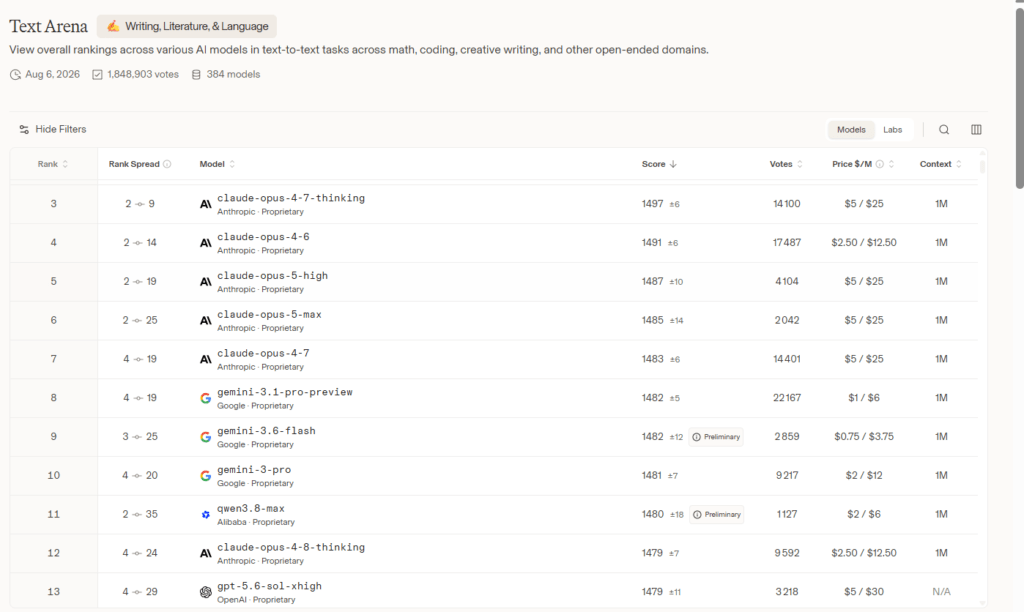1024x612 pixels.
Task: Click Anthropic logo beside claude-opus-4-6
Action: pyautogui.click(x=205, y=243)
